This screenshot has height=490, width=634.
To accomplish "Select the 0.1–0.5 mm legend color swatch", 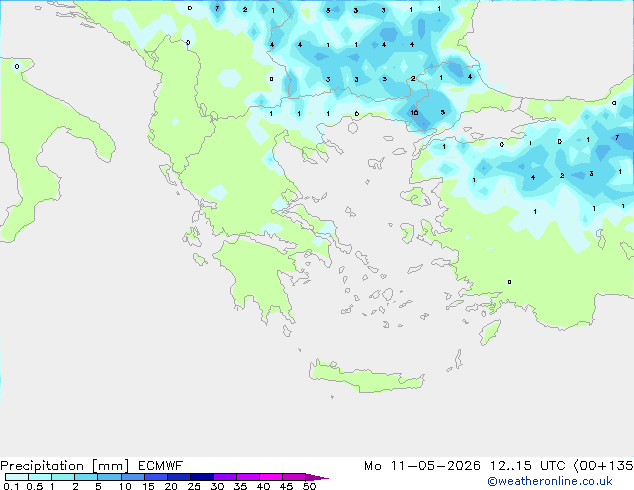I will (x=17, y=477).
